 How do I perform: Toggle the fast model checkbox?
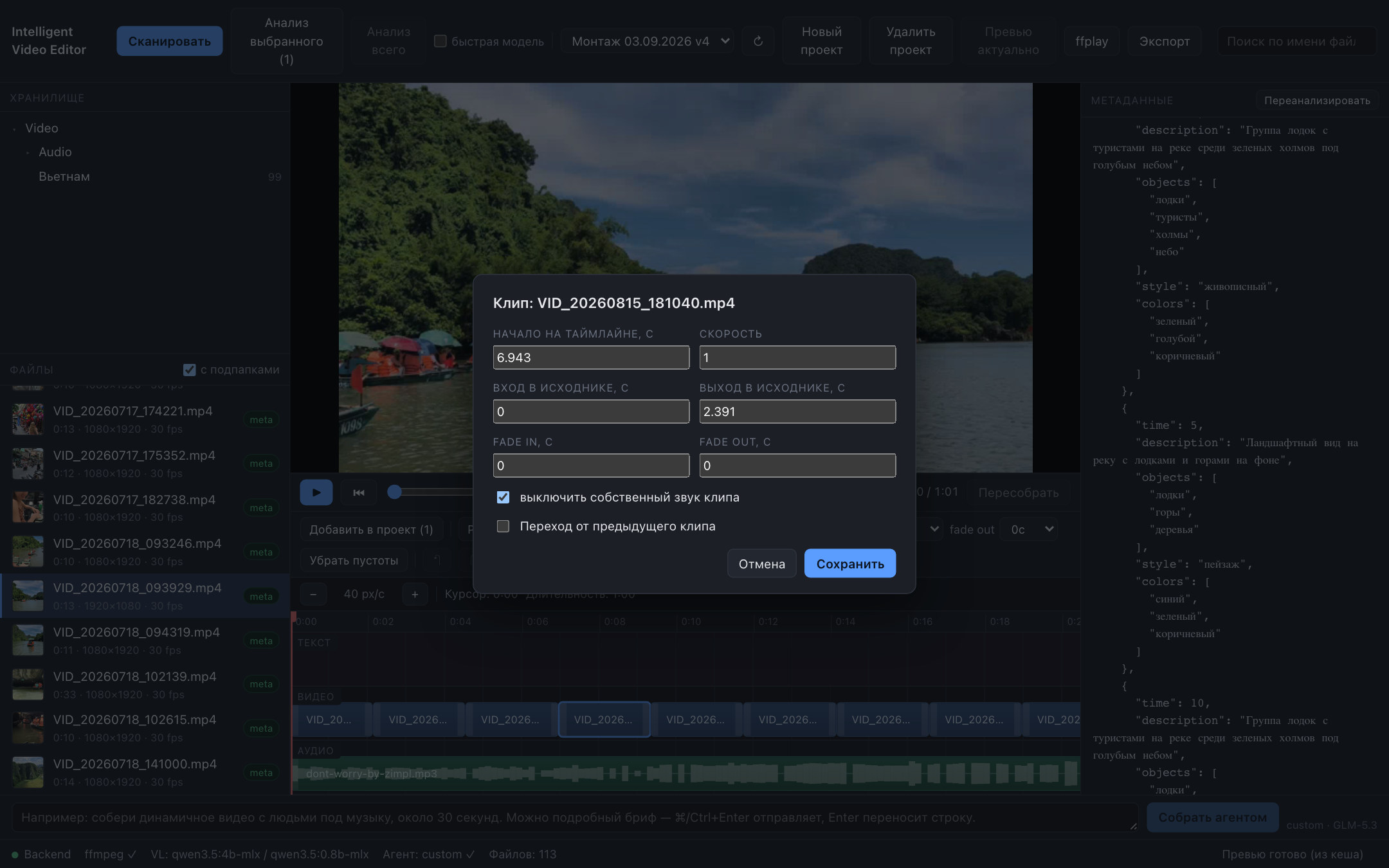[x=440, y=41]
